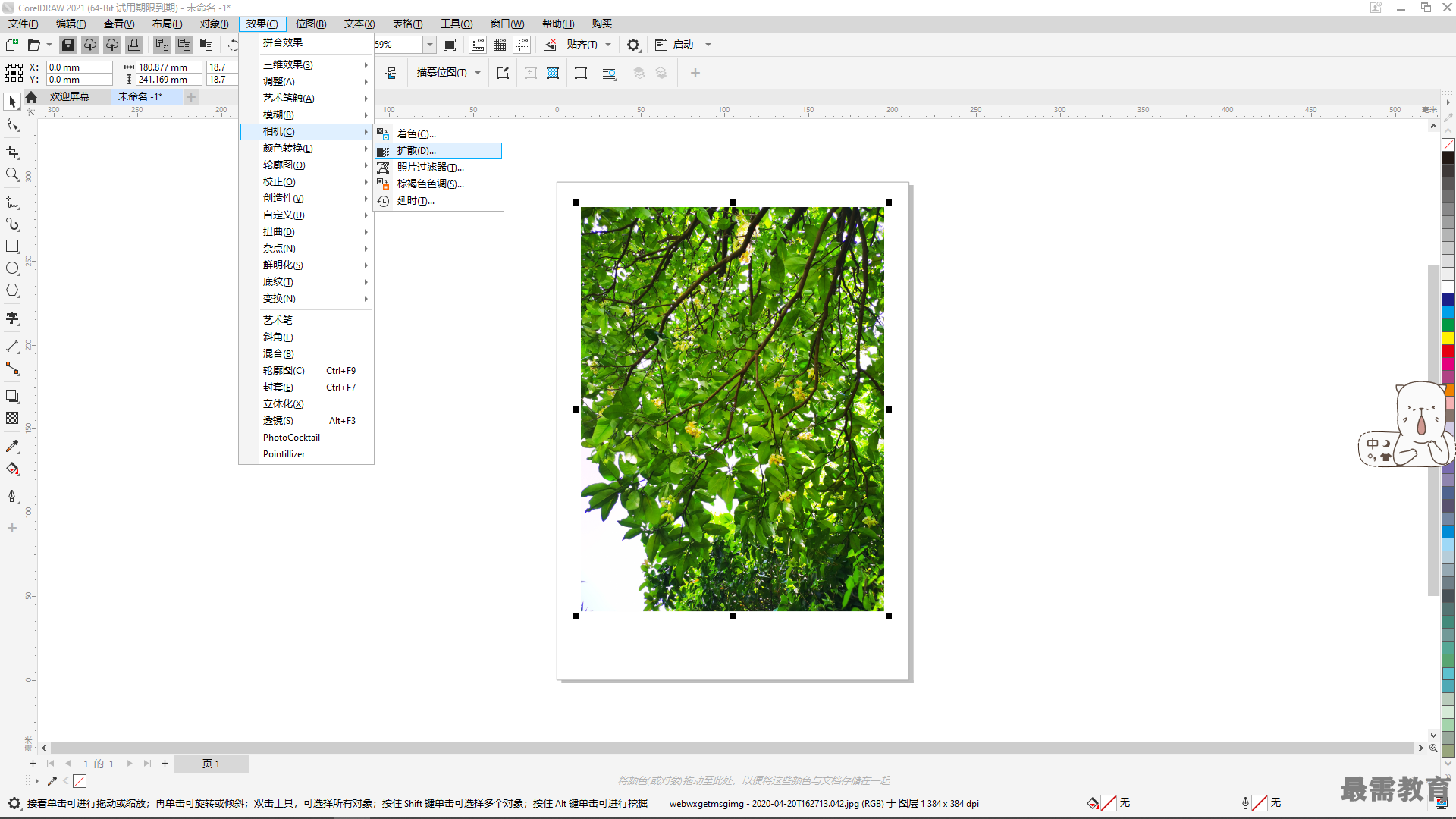Open the Bitmaps menu
Image resolution: width=1456 pixels, height=819 pixels.
311,24
